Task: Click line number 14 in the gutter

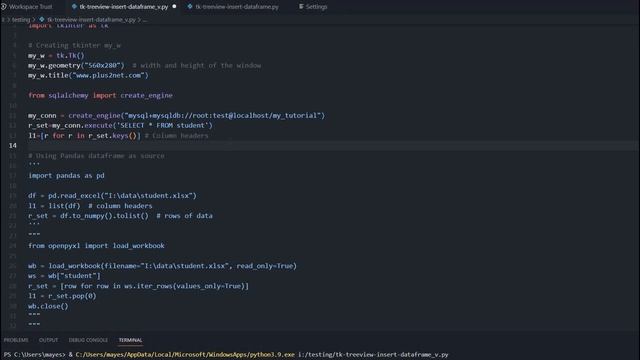Action: click(x=13, y=145)
